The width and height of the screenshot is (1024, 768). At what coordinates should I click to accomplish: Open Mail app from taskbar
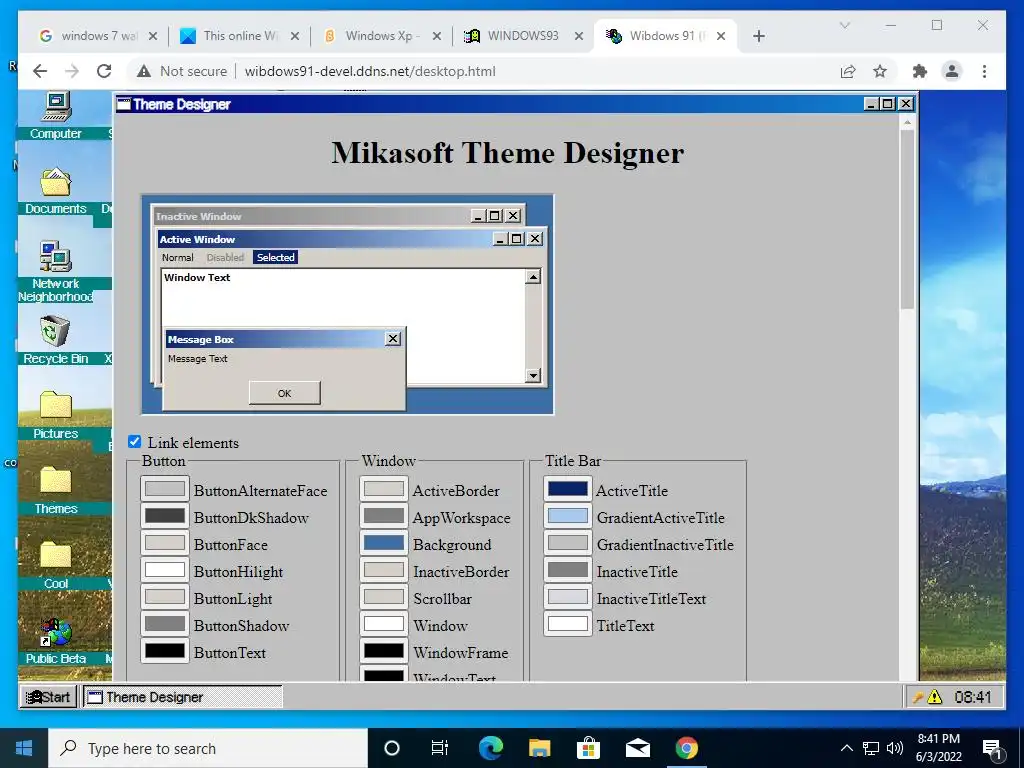tap(637, 748)
